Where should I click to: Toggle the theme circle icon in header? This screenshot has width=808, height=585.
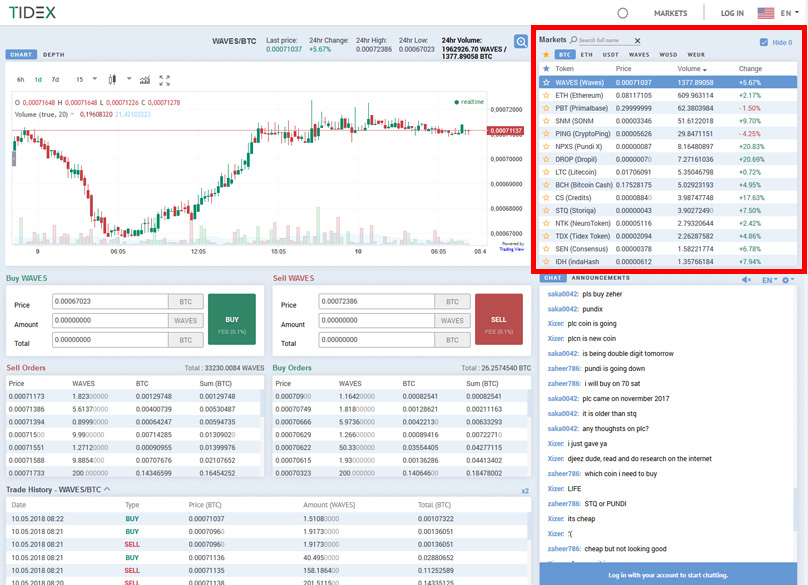622,13
